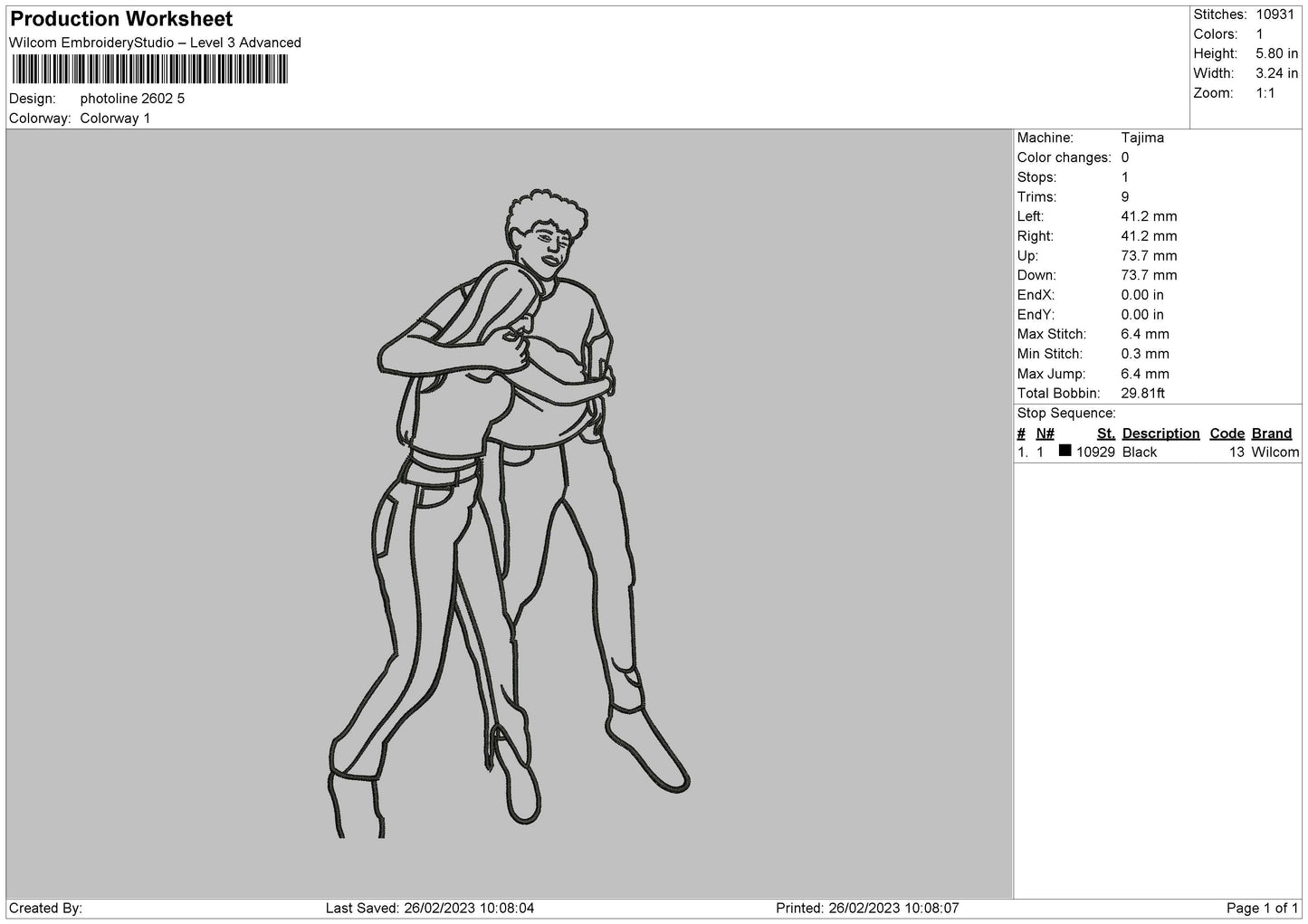1308x924 pixels.
Task: Click the Machine value Tajima
Action: click(x=1142, y=138)
